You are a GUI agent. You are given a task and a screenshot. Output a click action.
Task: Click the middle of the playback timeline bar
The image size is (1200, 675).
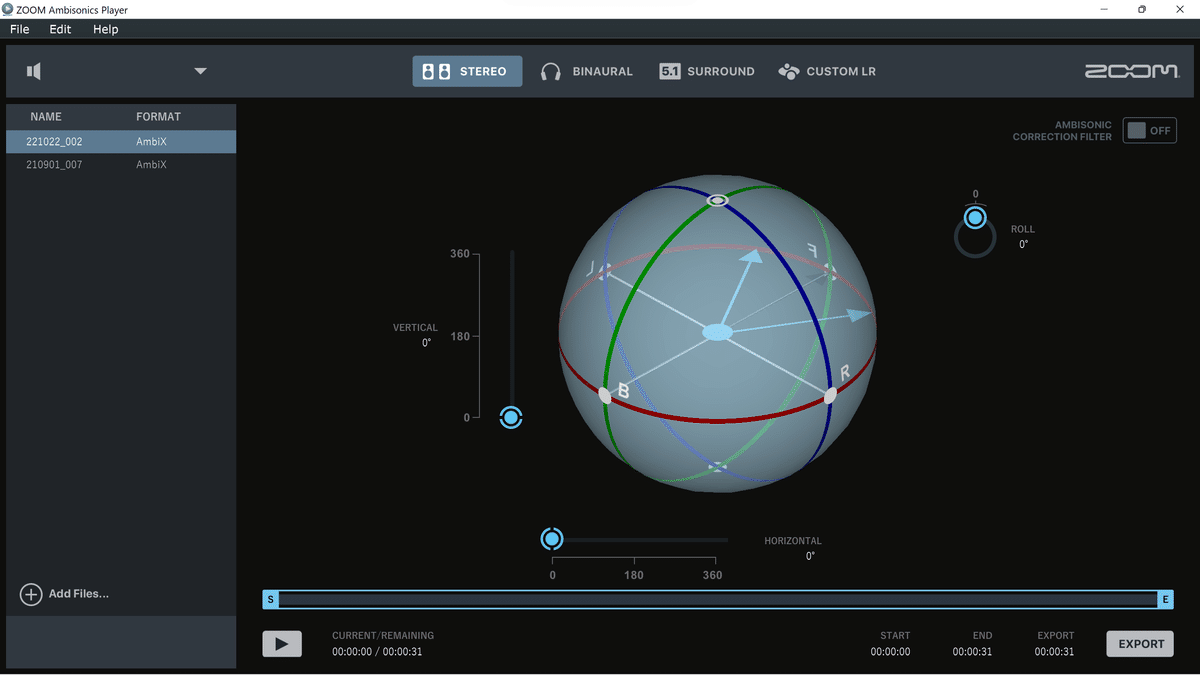(x=718, y=599)
